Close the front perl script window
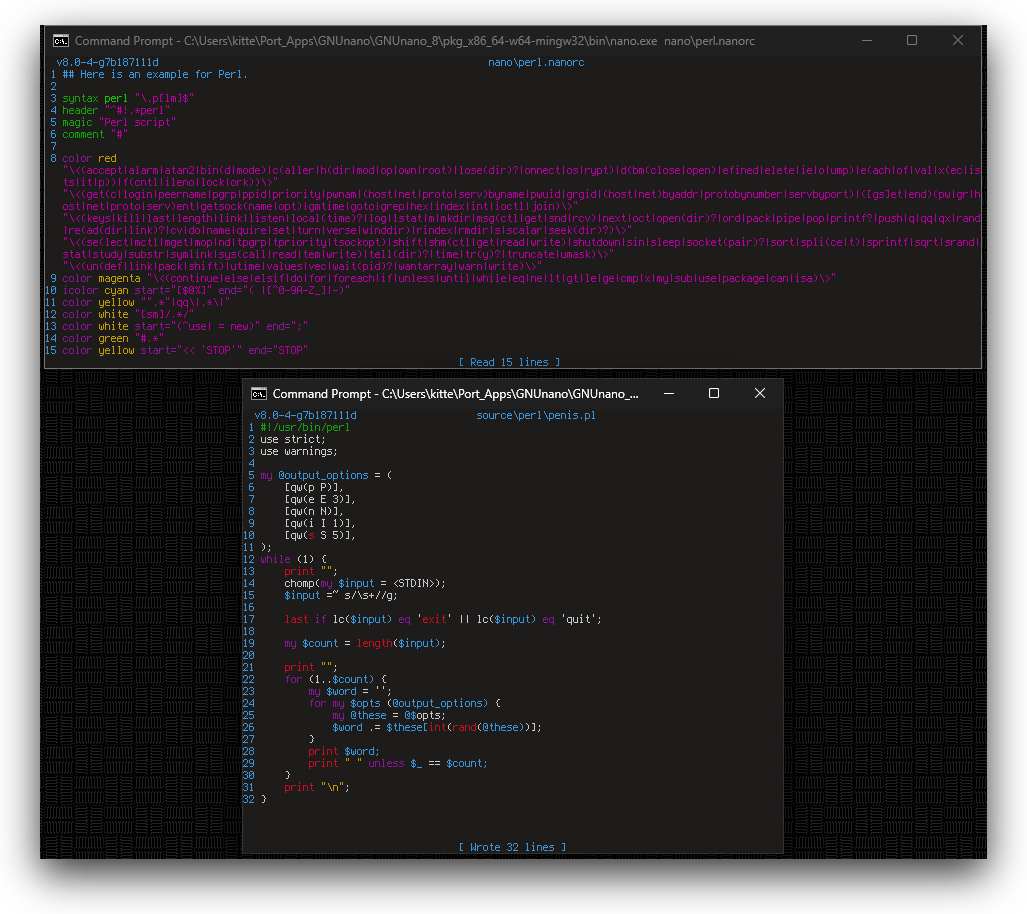The image size is (1027, 914). pyautogui.click(x=760, y=393)
